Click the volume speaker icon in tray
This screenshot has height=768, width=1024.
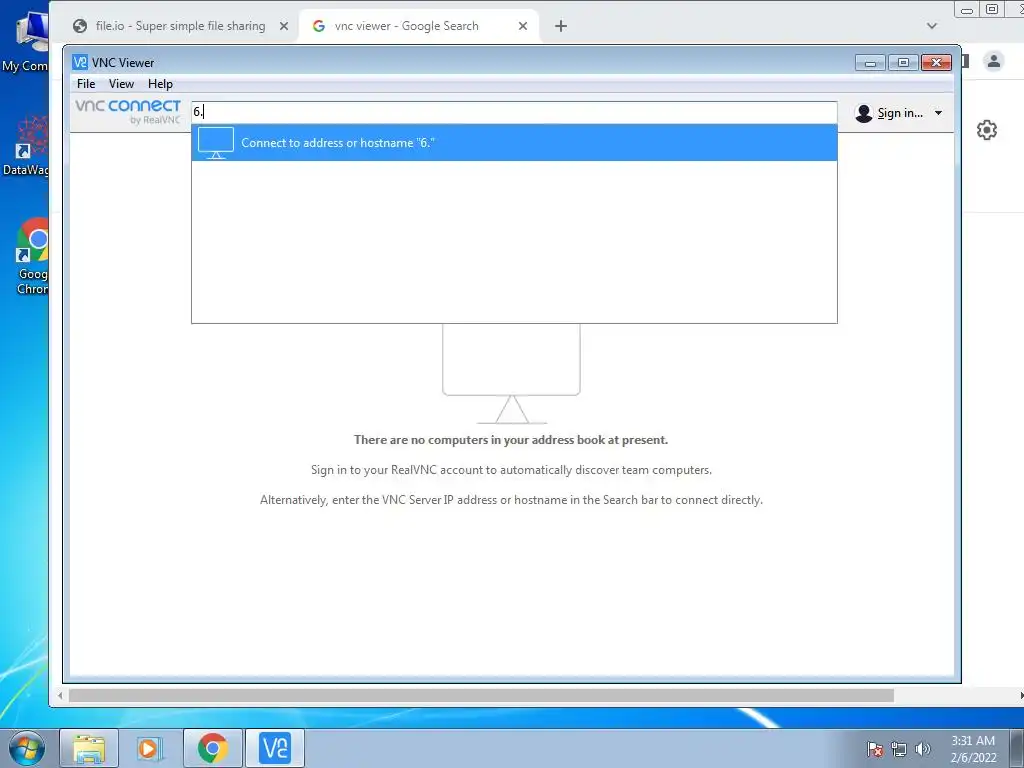923,749
